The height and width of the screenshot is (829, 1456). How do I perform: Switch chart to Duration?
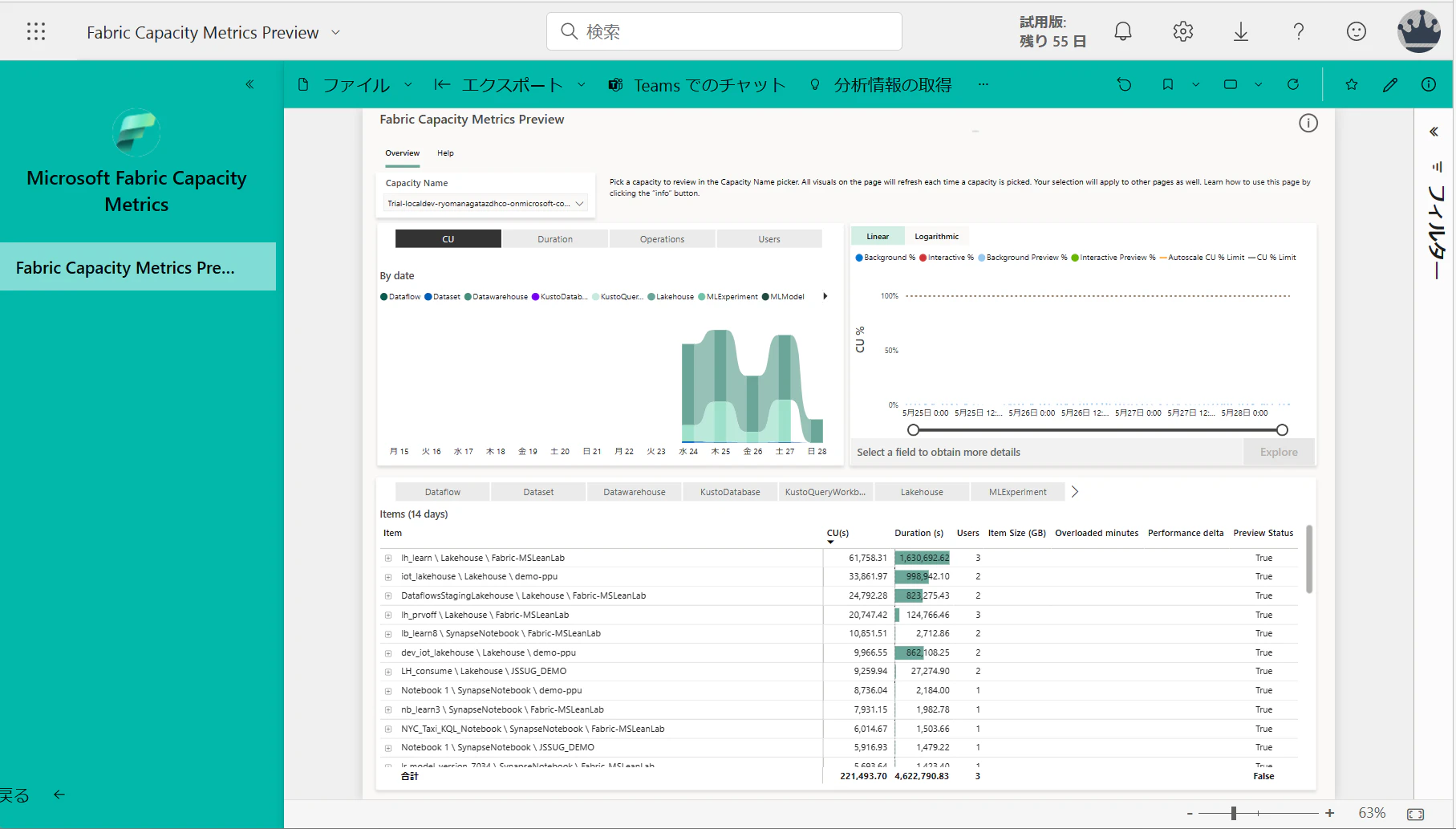(x=555, y=239)
